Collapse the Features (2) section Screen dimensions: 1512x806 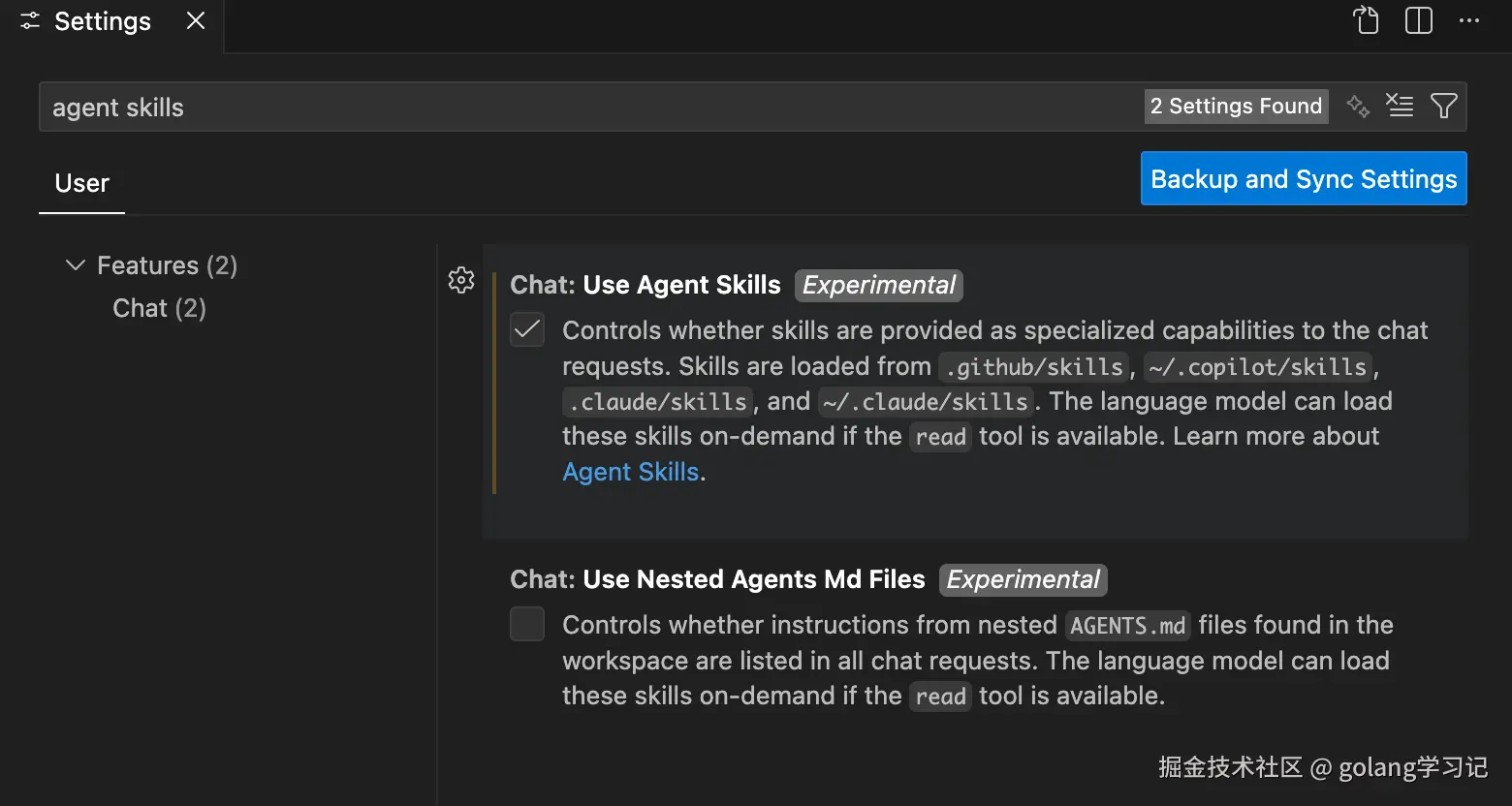coord(75,264)
